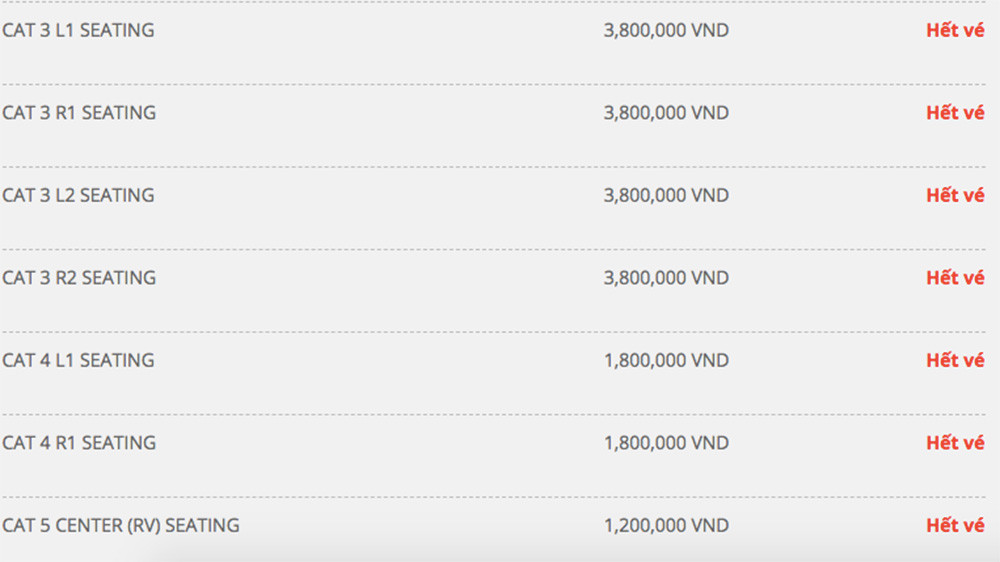Click "Hết vé" for CAT 4 R1 SEATING
This screenshot has width=1000, height=562.
click(955, 443)
